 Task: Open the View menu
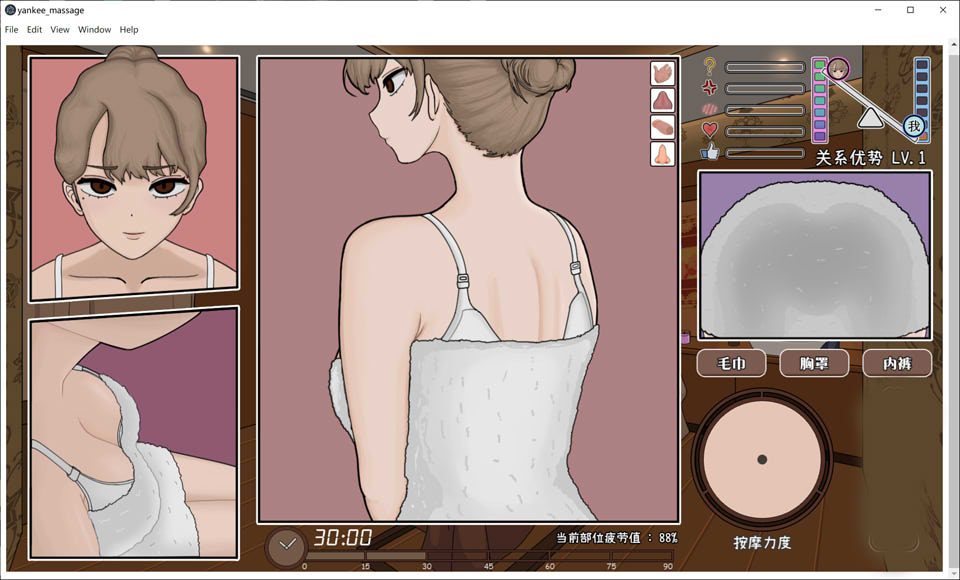click(59, 29)
